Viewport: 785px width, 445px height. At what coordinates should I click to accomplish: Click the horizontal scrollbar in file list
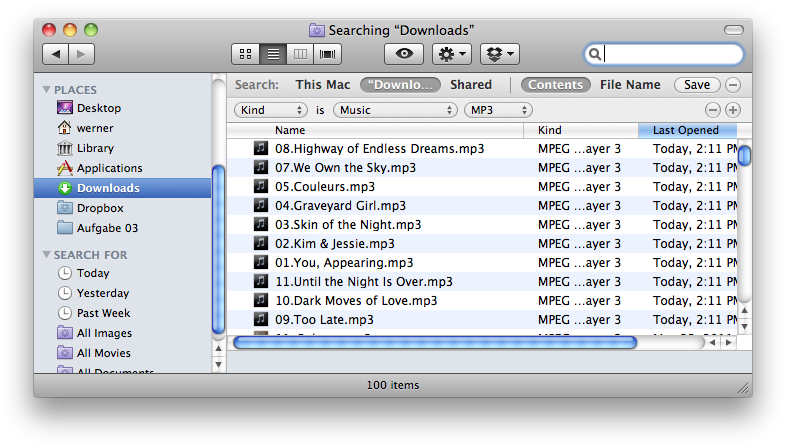tap(435, 342)
